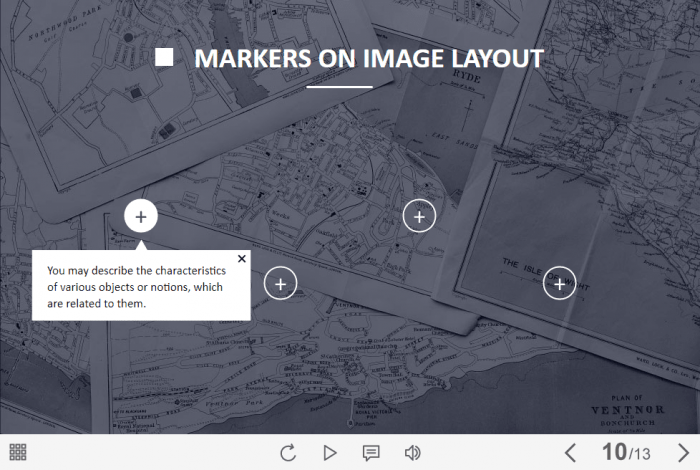Close the tooltip popup with X
The image size is (700, 470).
point(241,259)
